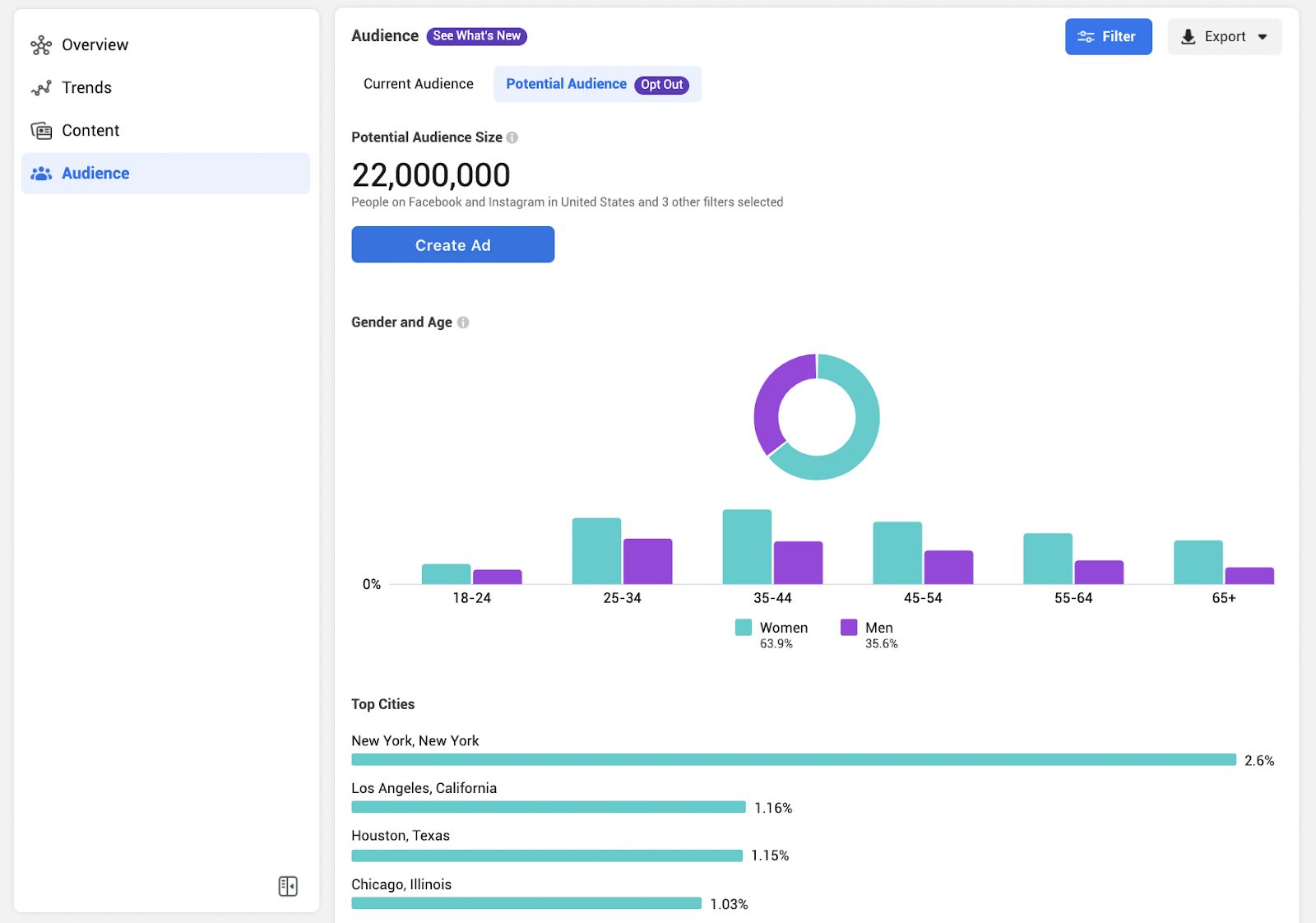Image resolution: width=1316 pixels, height=923 pixels.
Task: Open Overview in the sidebar
Action: (x=165, y=45)
